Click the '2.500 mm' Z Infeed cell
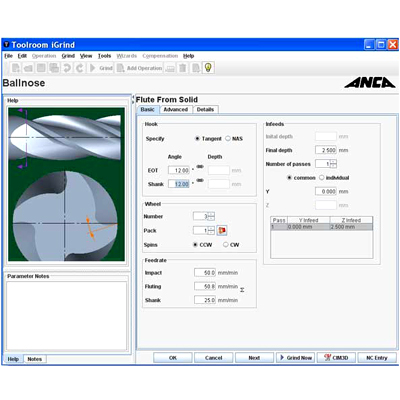 click(351, 227)
